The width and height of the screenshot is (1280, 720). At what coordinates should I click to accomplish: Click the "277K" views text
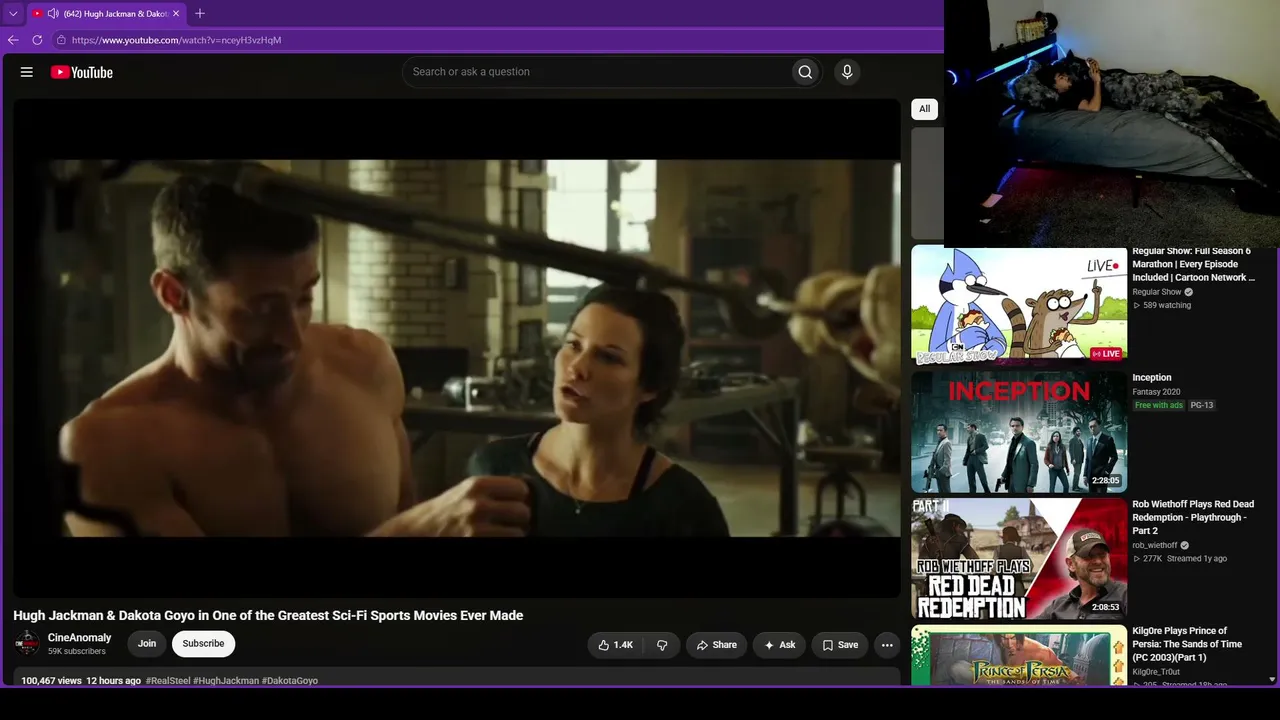coord(1152,558)
